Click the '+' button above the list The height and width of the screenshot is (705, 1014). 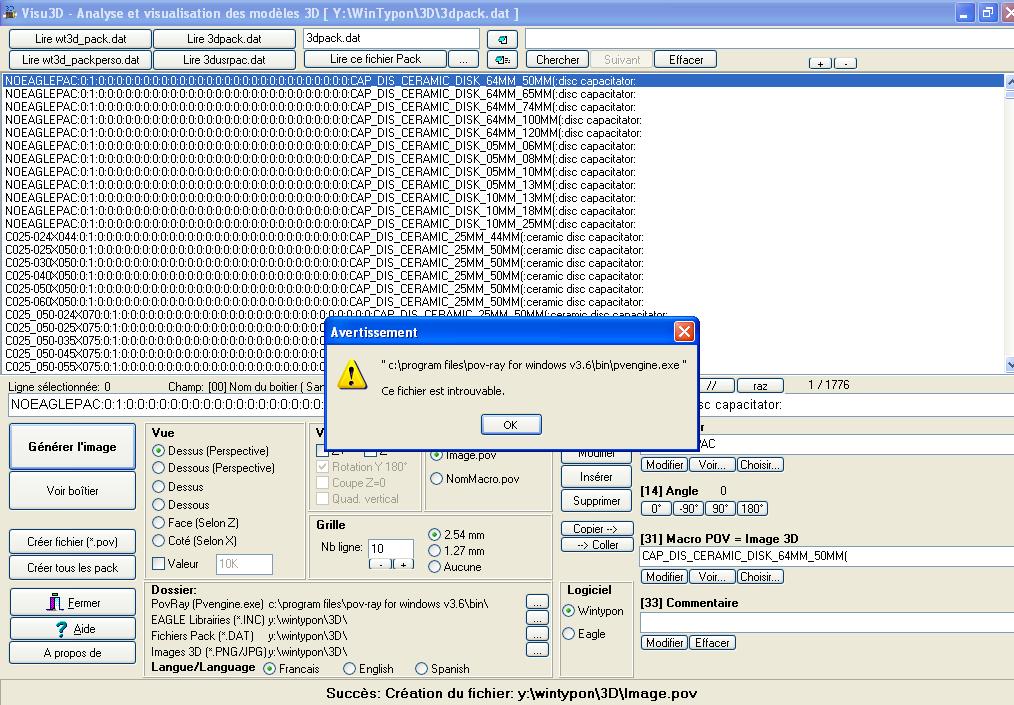(x=820, y=63)
